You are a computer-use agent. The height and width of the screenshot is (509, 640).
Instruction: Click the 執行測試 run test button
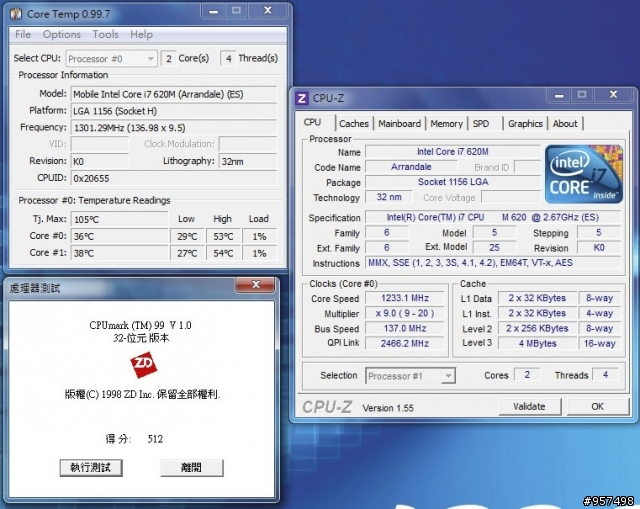pos(91,468)
